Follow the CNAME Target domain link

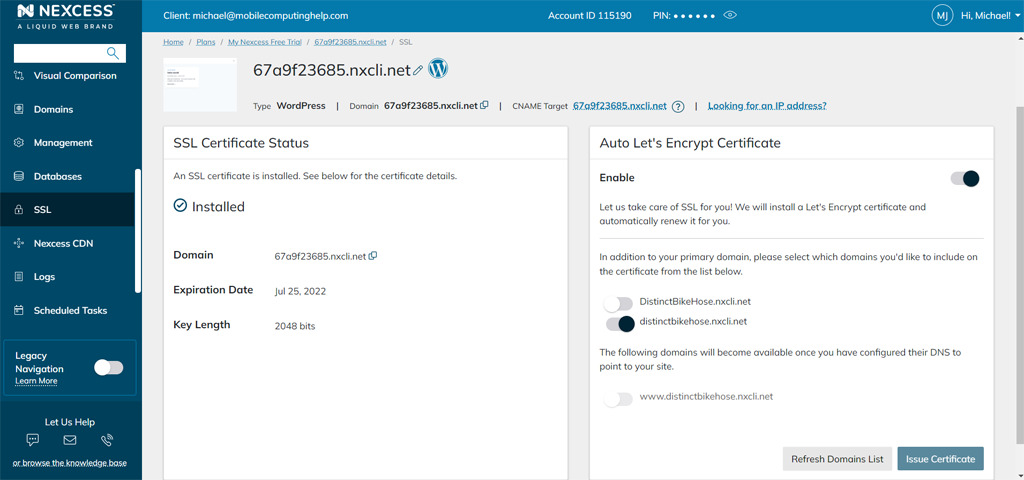620,106
